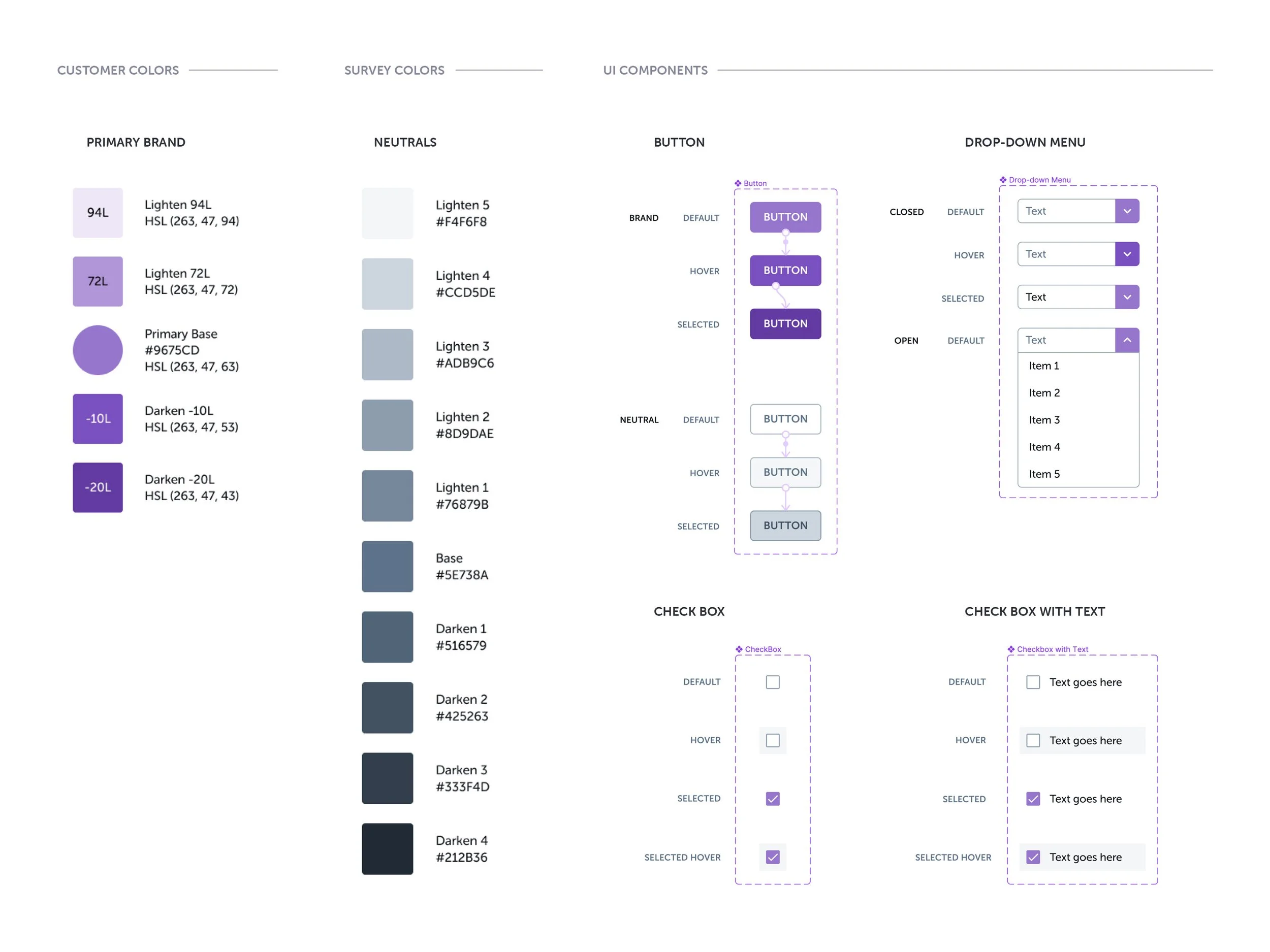This screenshot has width=1270, height=952.
Task: Click the CheckBox component diamond icon
Action: [739, 649]
